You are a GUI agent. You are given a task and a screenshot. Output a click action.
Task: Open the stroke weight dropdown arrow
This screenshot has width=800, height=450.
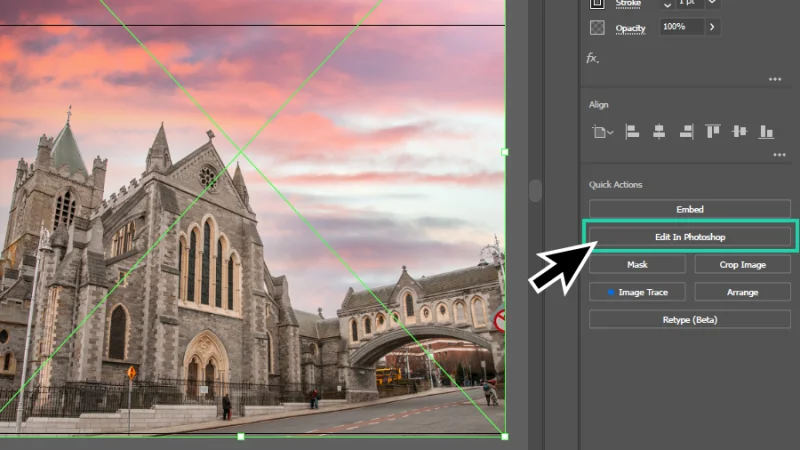pyautogui.click(x=712, y=3)
